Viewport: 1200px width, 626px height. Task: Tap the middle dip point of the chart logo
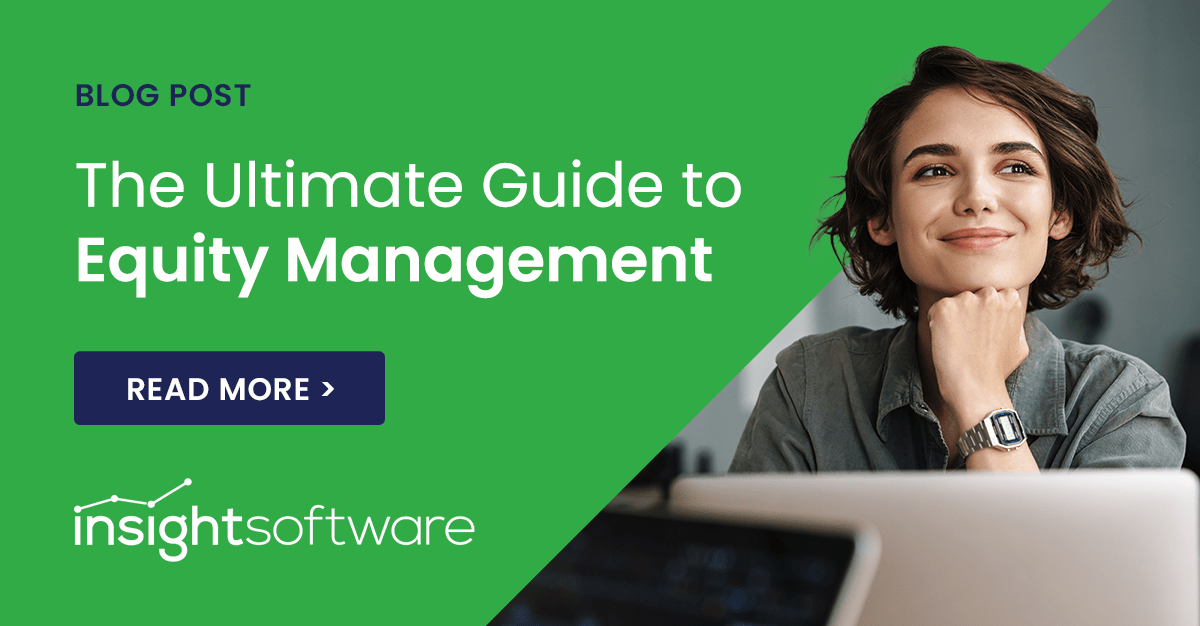click(150, 502)
